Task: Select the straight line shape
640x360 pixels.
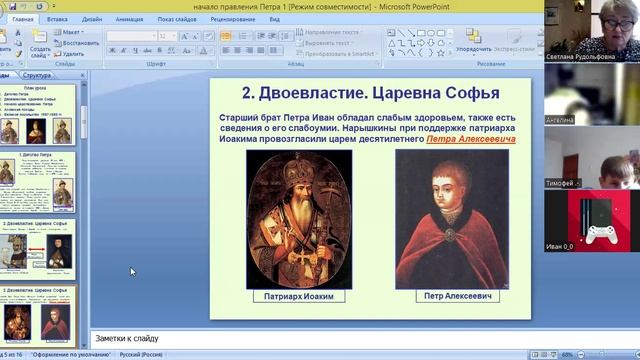Action: [x=402, y=33]
